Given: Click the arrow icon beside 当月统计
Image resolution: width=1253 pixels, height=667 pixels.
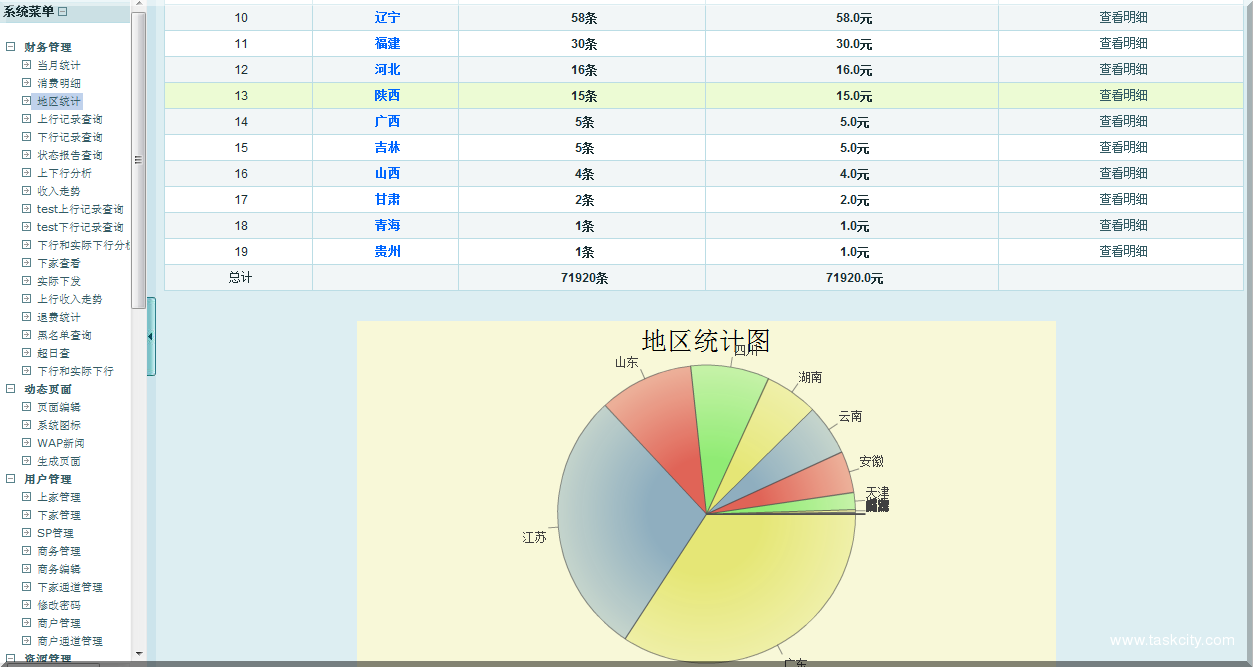Looking at the screenshot, I should [27, 65].
